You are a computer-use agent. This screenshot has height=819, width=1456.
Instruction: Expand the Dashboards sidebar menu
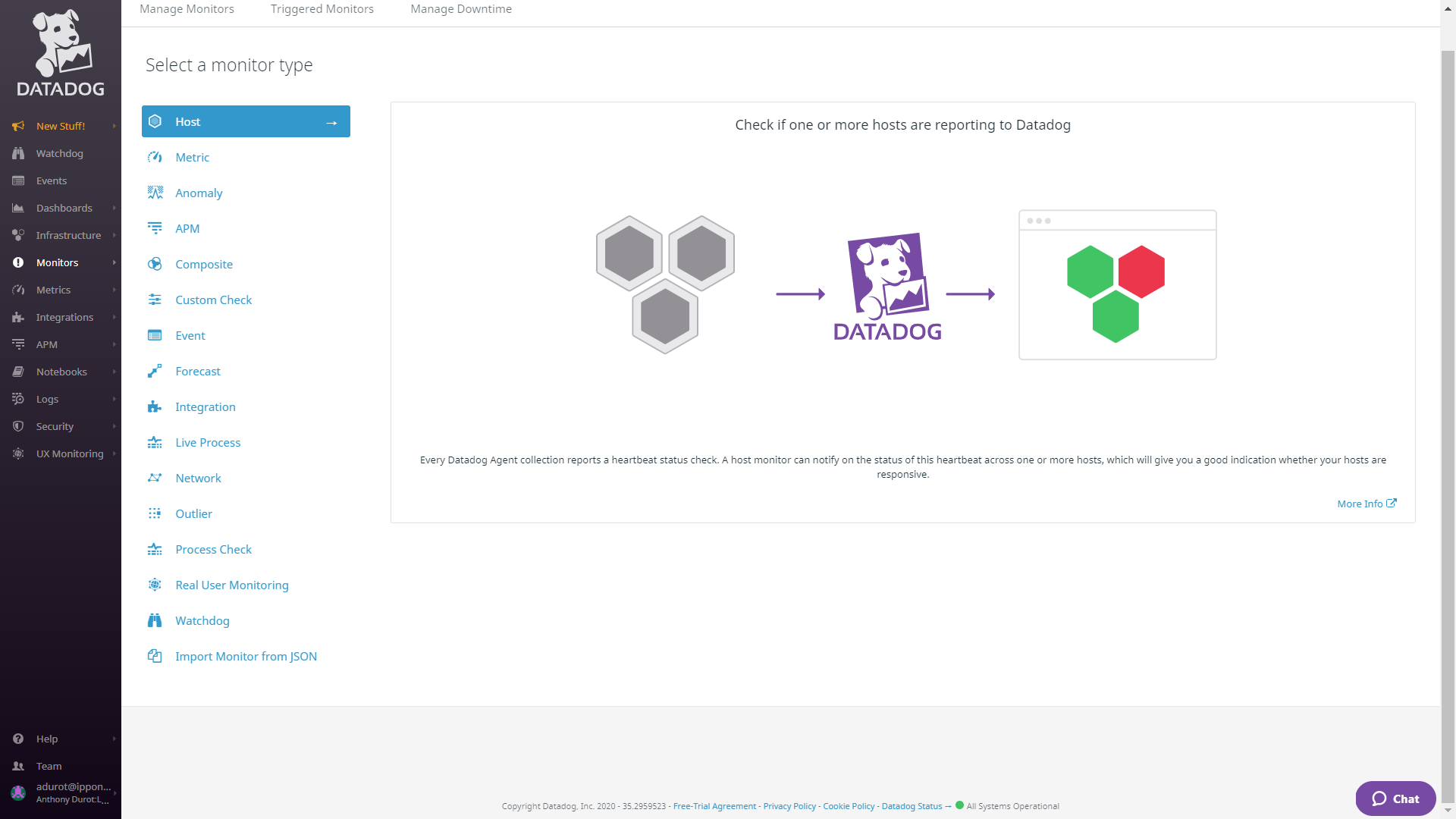[x=64, y=208]
